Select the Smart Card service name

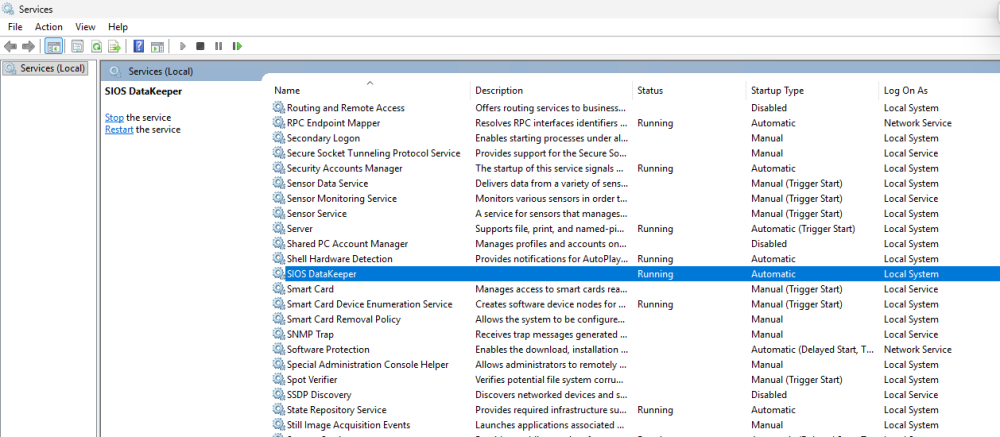[310, 289]
